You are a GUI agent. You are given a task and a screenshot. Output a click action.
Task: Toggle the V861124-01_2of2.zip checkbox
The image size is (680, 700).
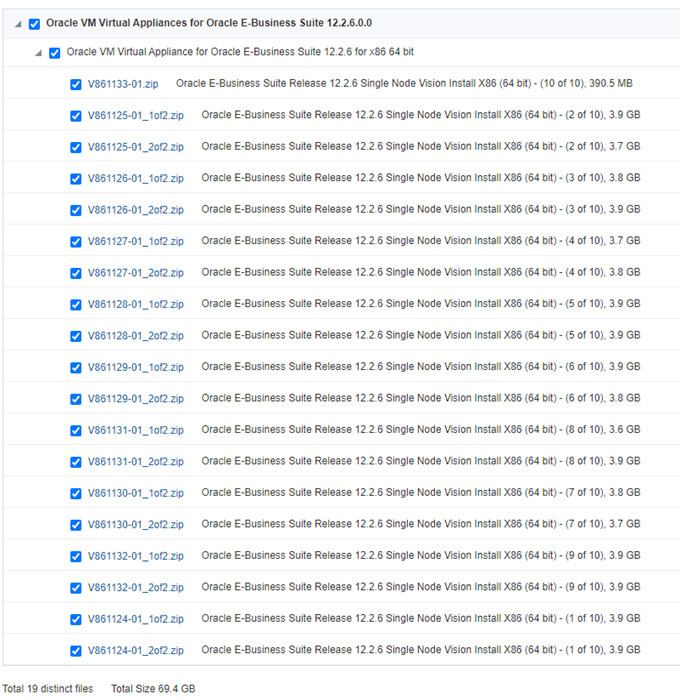(x=76, y=651)
